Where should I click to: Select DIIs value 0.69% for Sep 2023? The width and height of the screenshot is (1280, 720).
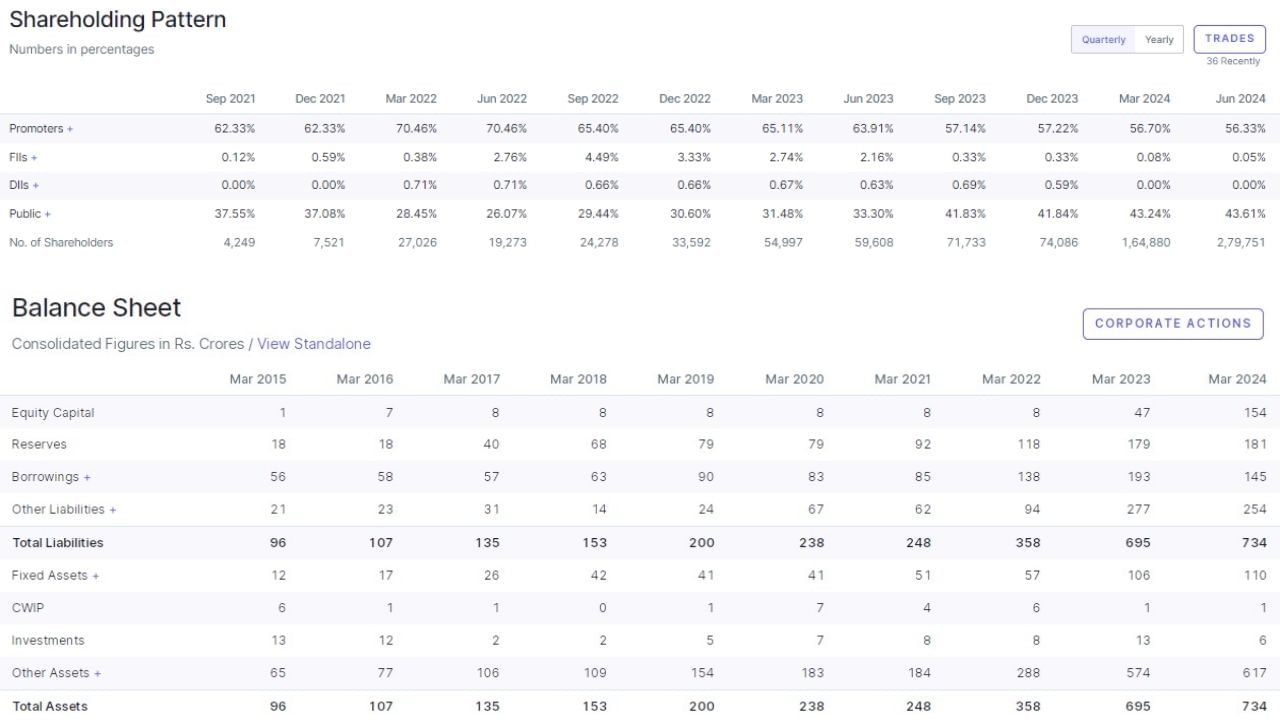click(x=967, y=186)
